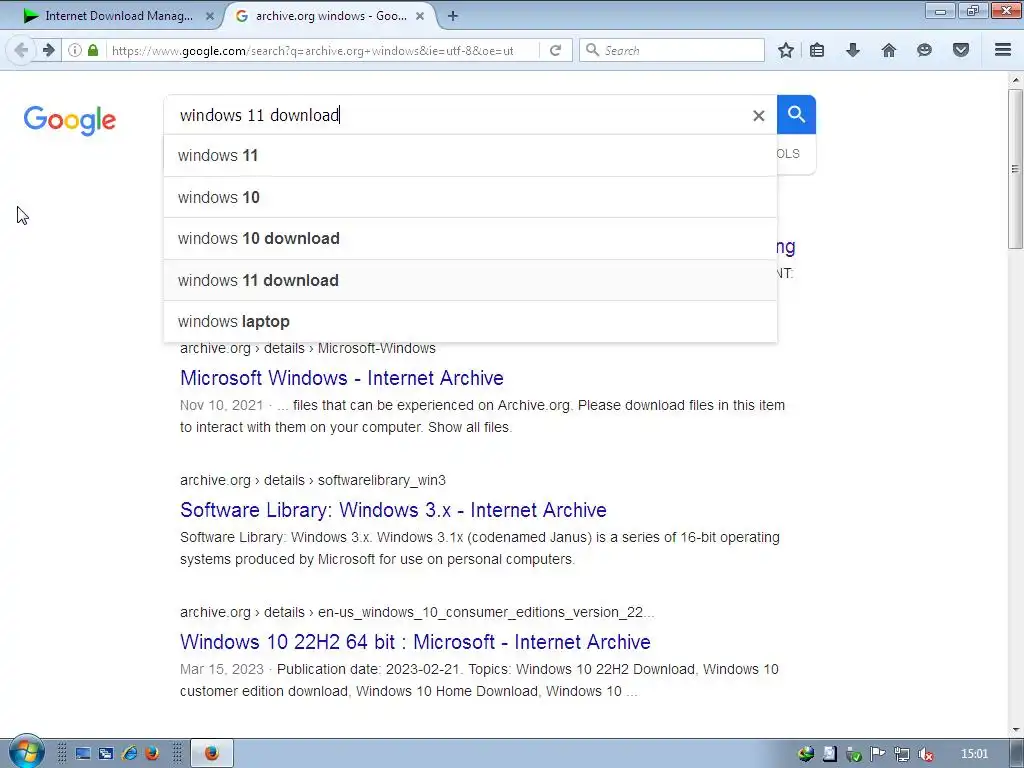Open 'Software Library: Windows 3.x' result link
Image resolution: width=1024 pixels, height=768 pixels.
[393, 509]
